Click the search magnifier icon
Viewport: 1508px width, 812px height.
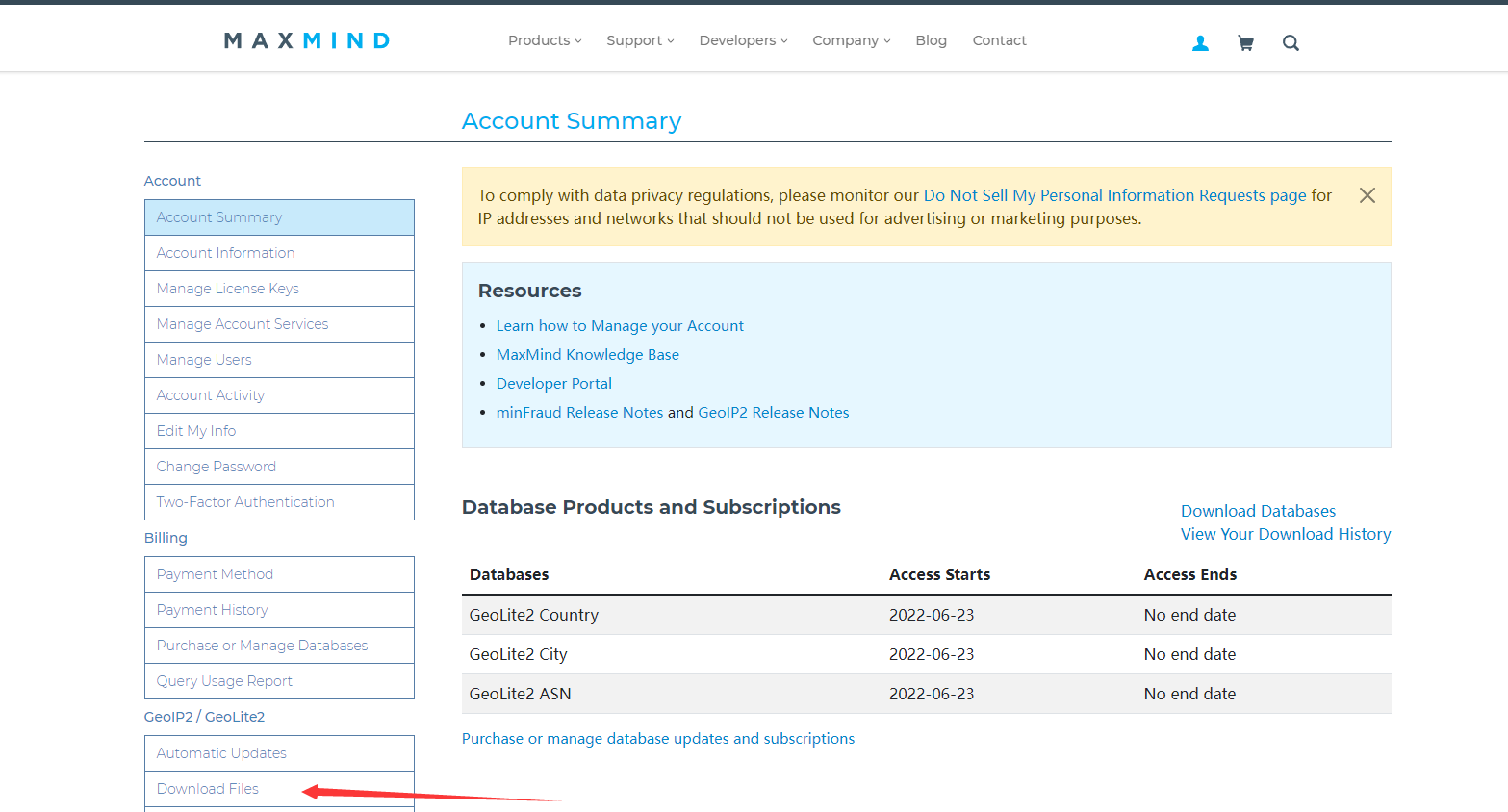tap(1291, 43)
